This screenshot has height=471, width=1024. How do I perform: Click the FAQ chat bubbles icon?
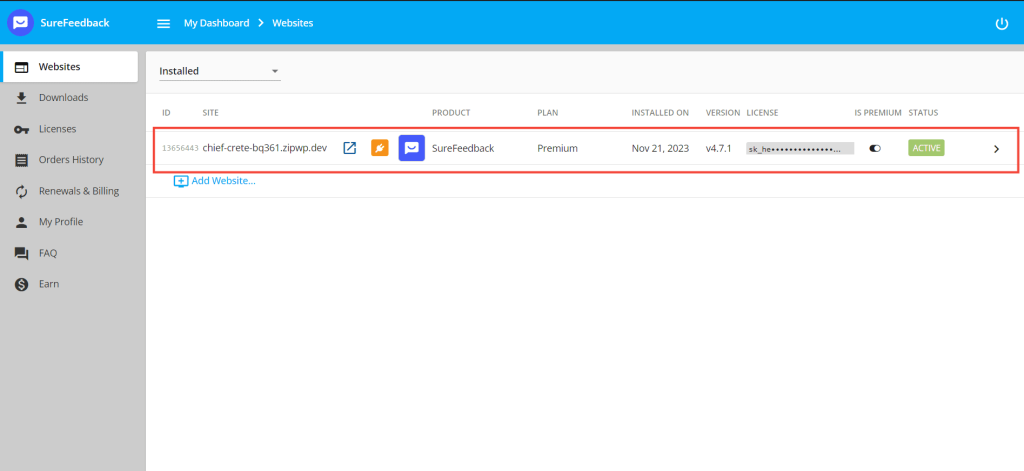pyautogui.click(x=22, y=253)
